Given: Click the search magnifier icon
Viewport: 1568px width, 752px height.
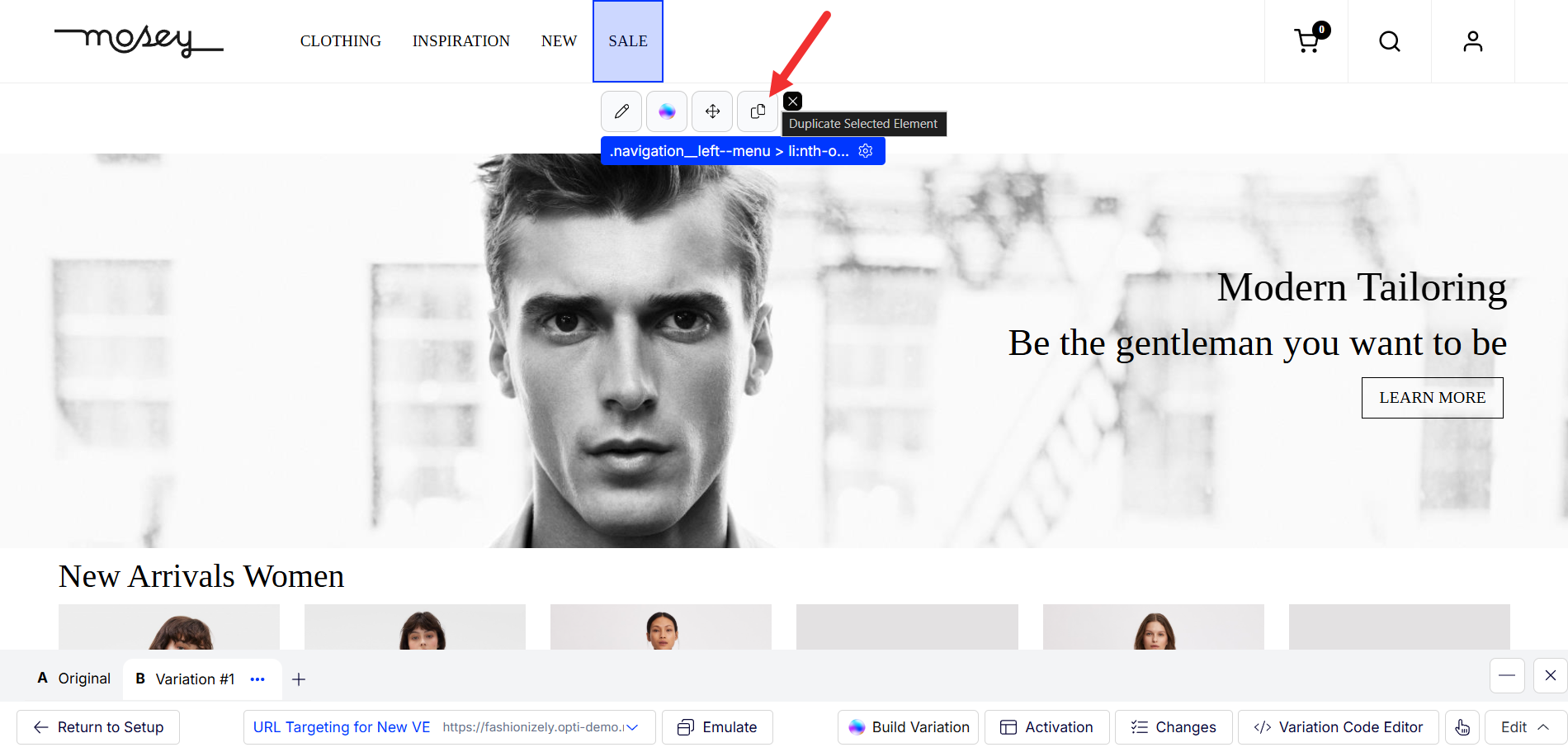Looking at the screenshot, I should click(x=1390, y=41).
